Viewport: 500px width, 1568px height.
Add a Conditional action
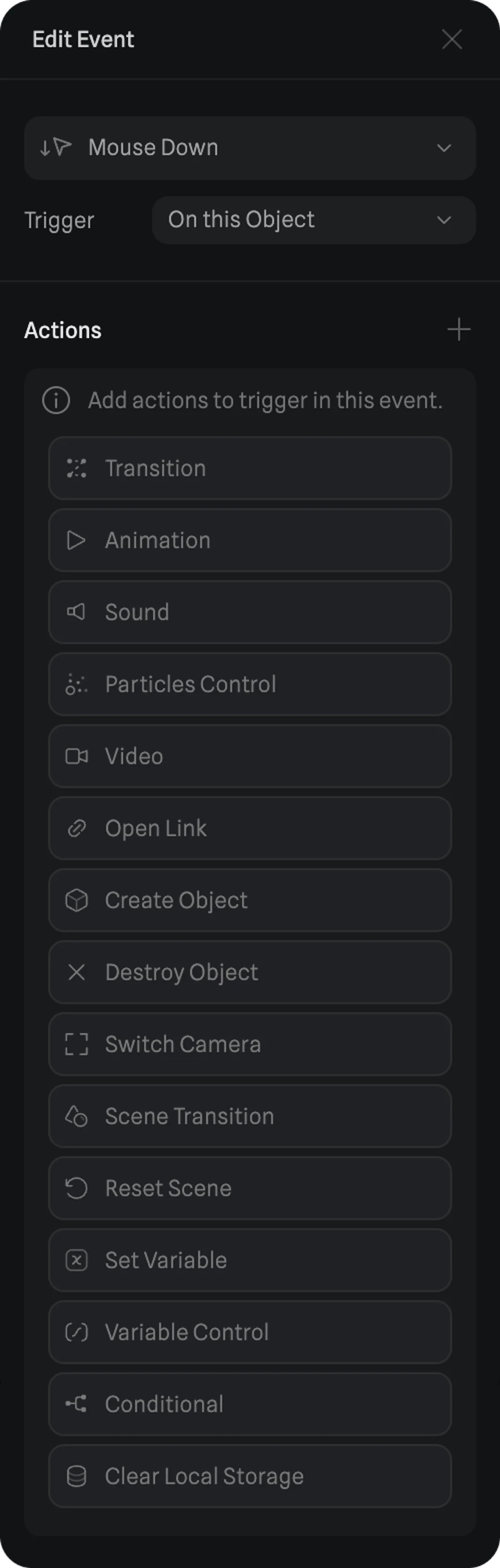coord(250,1404)
